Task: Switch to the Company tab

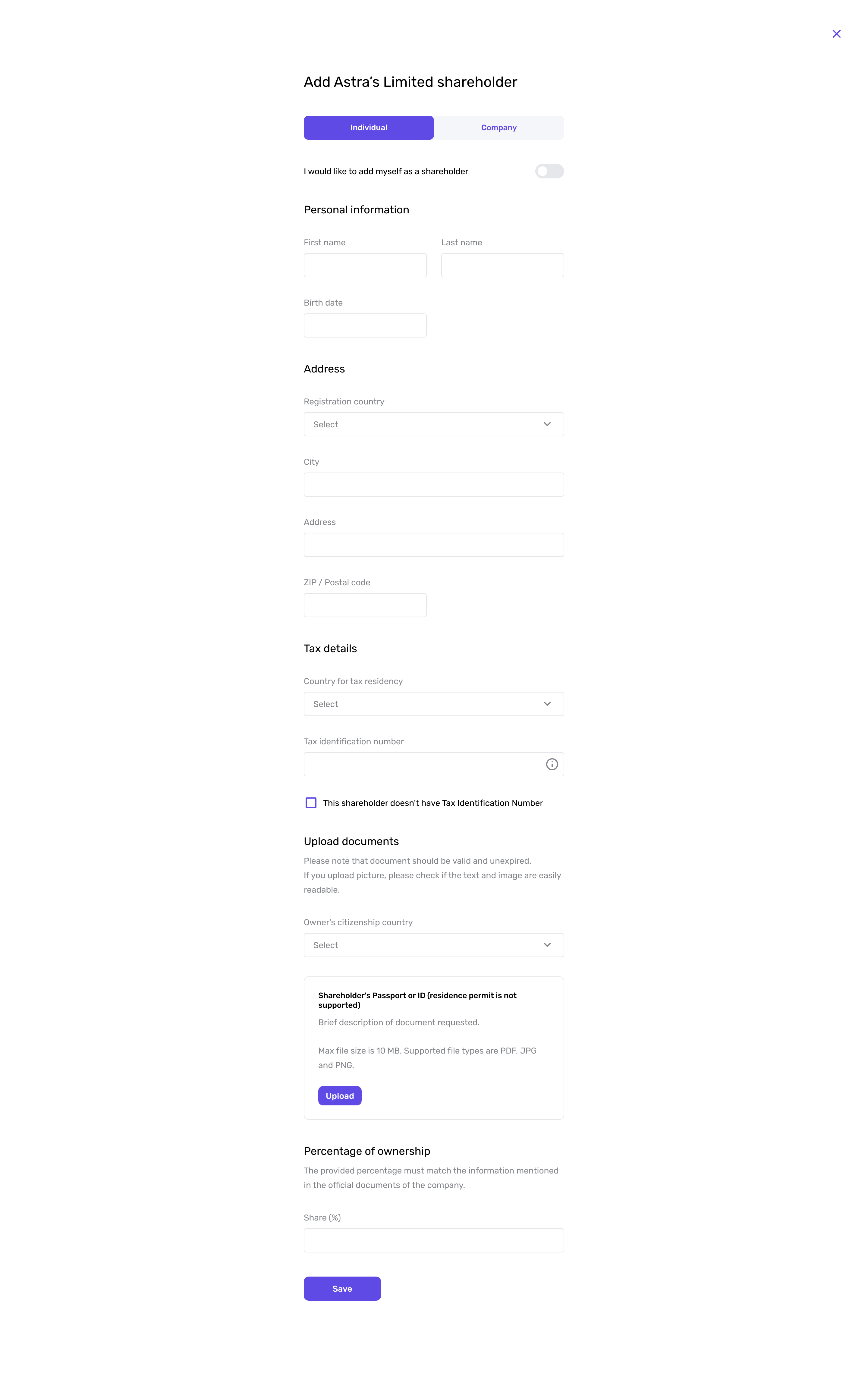Action: pyautogui.click(x=498, y=128)
